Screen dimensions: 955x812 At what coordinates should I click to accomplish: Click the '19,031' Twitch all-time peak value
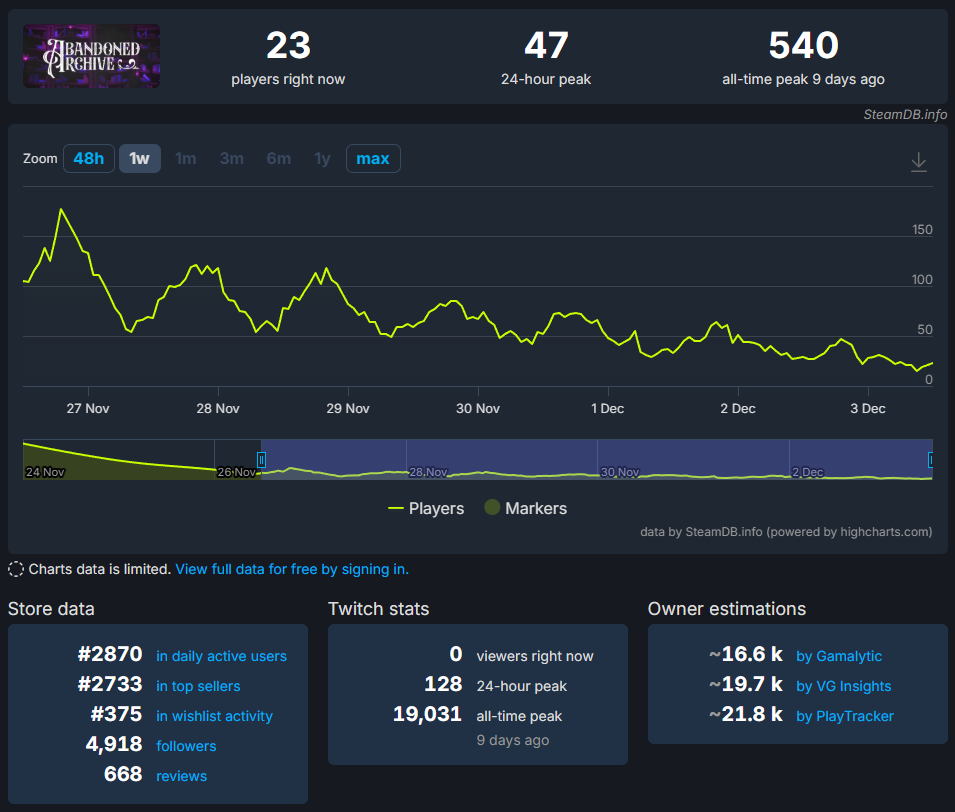(427, 713)
